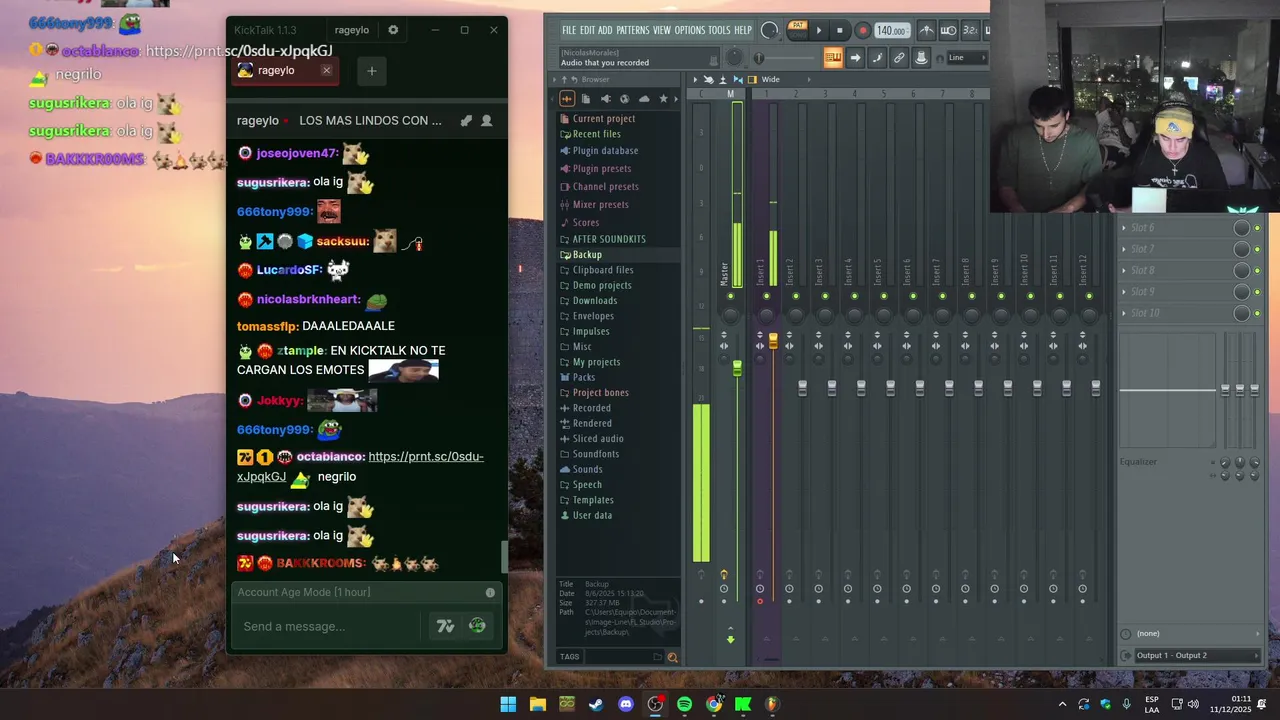The image size is (1280, 720).
Task: Open mixer options arrow menu
Action: 696,79
